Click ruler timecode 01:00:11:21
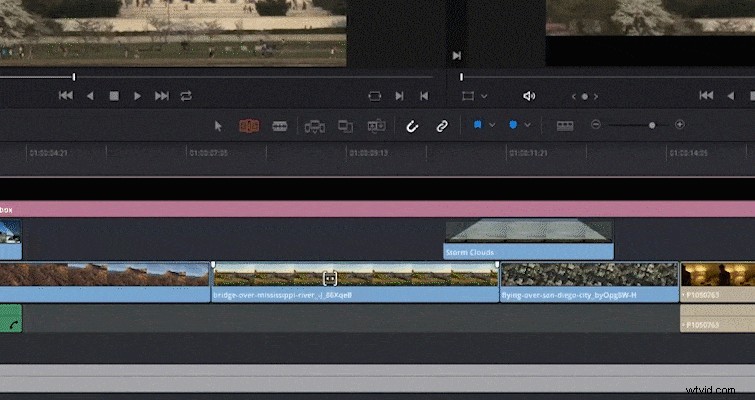 pyautogui.click(x=530, y=153)
